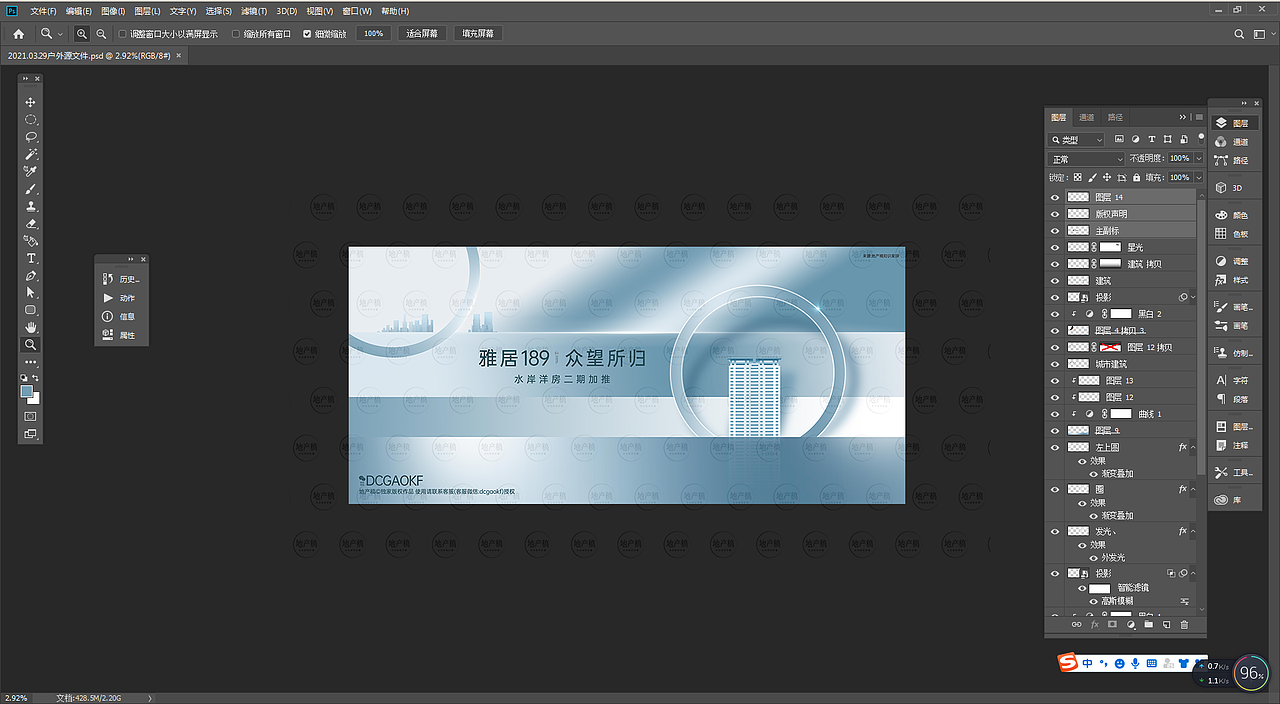Click the 100% zoom button

pyautogui.click(x=374, y=33)
